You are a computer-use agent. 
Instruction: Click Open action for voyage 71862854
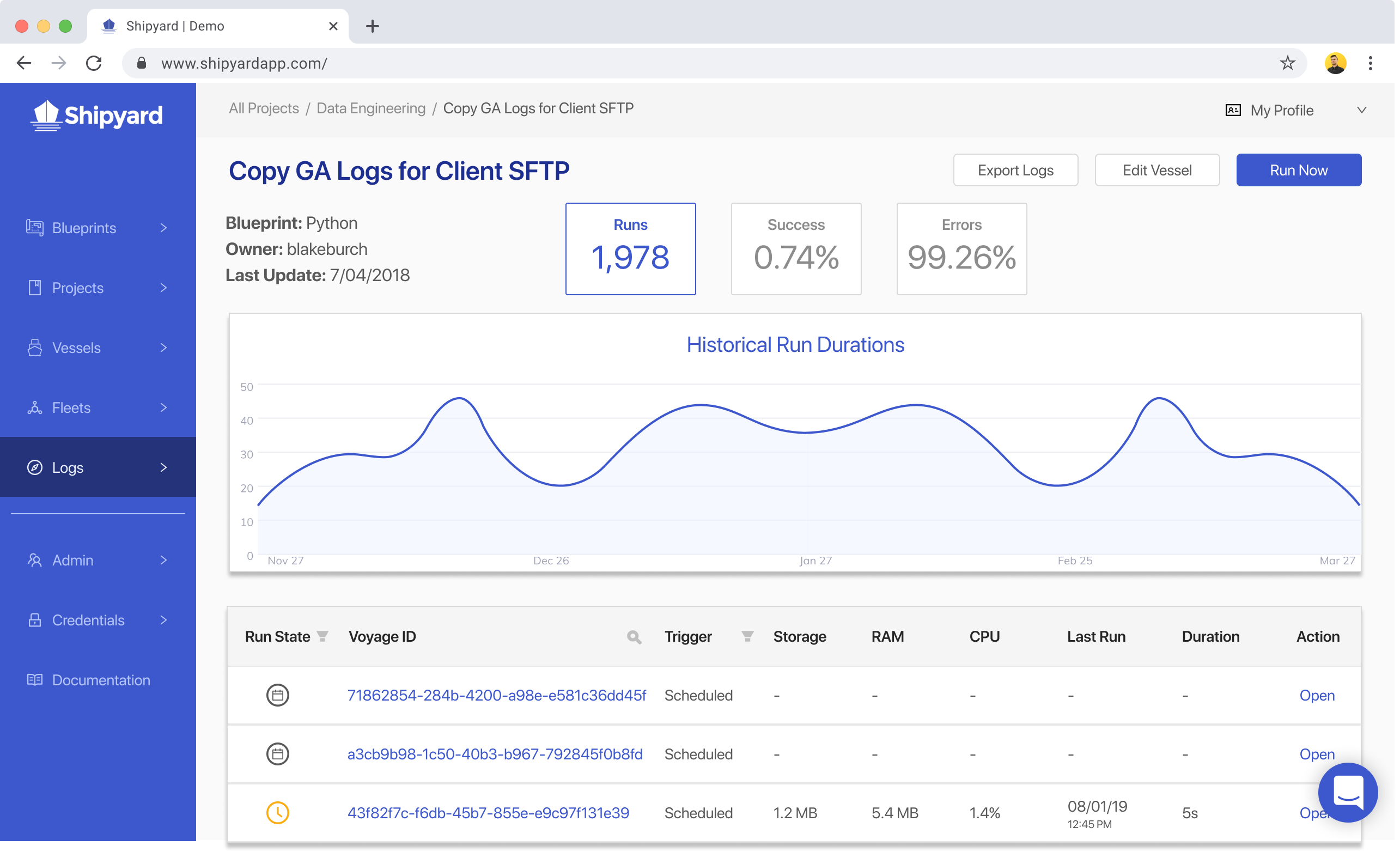(x=1317, y=696)
